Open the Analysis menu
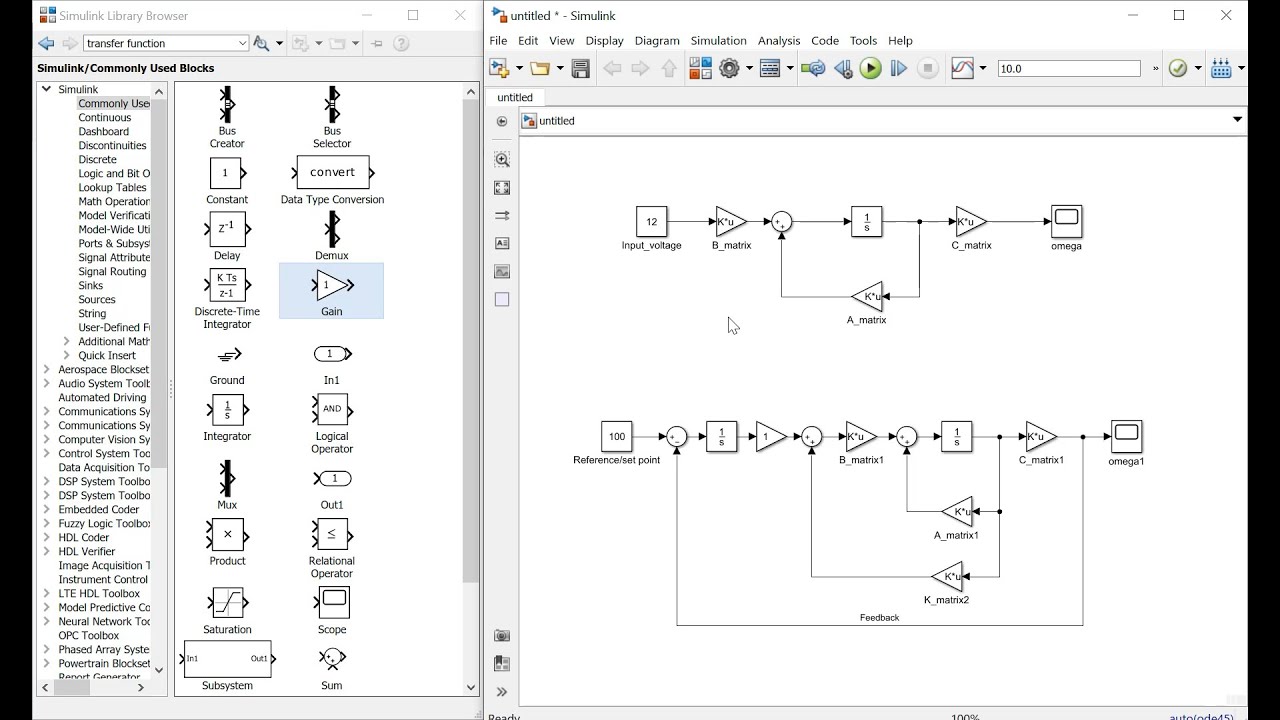 tap(779, 41)
